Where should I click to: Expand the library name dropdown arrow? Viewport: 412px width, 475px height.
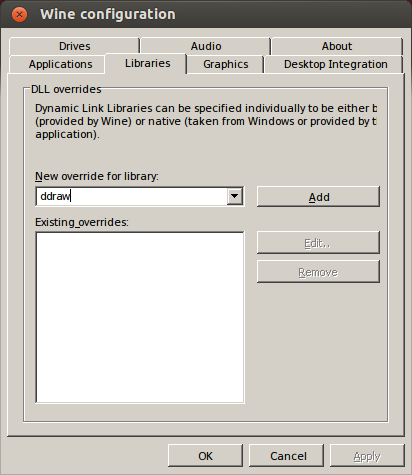[x=235, y=196]
